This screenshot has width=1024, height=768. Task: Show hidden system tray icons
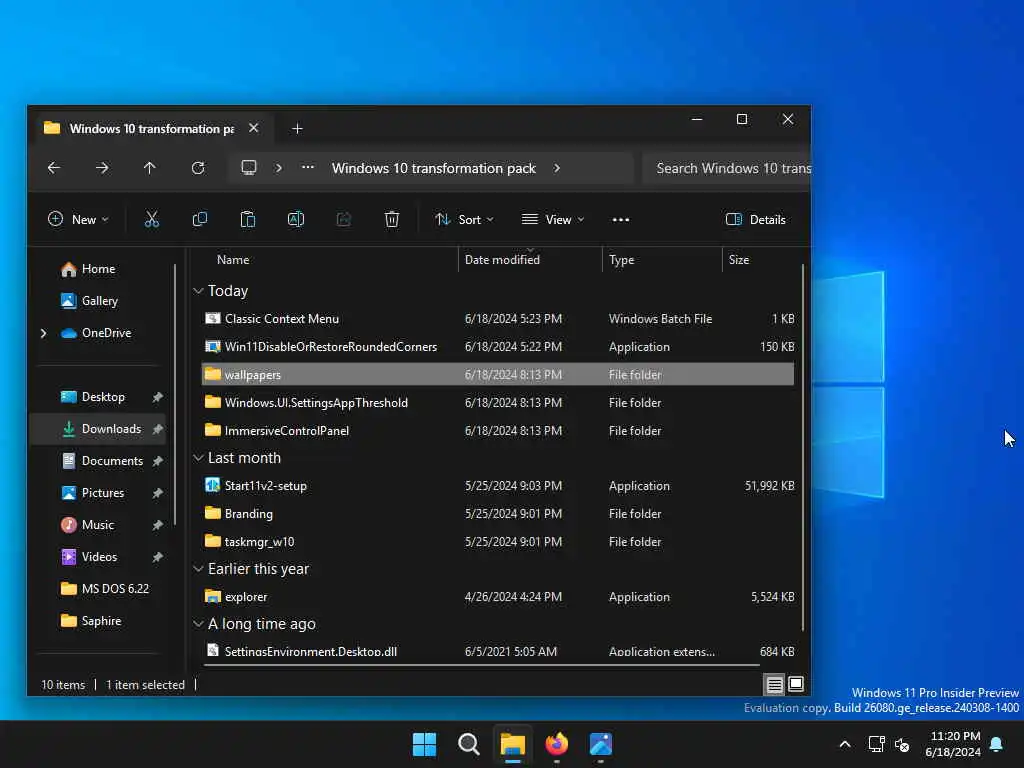pos(845,744)
